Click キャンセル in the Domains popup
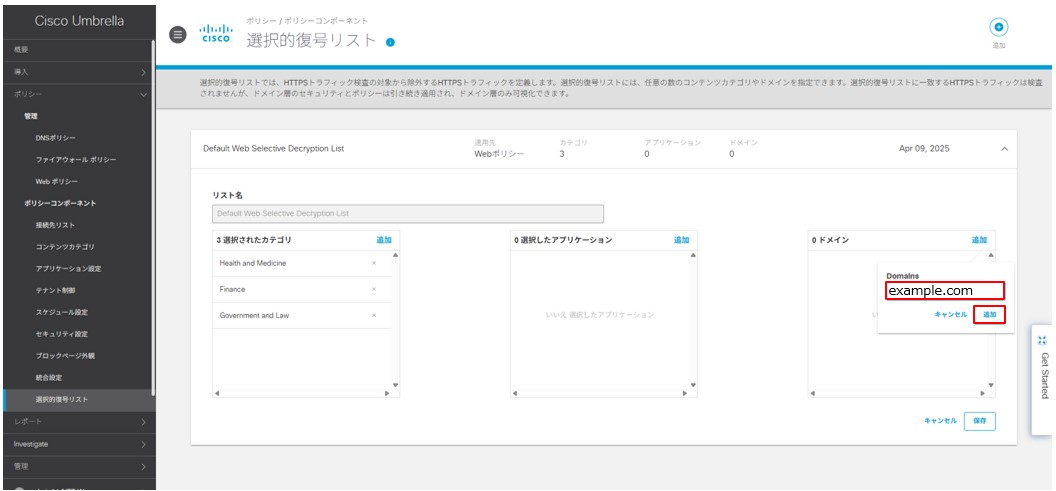Image resolution: width=1056 pixels, height=491 pixels. click(x=950, y=315)
